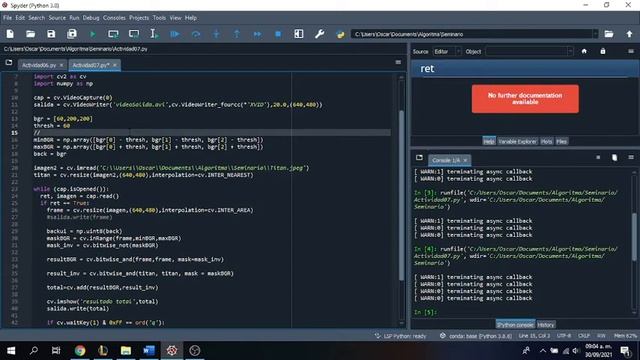
Task: Open the Projects menu
Action: click(139, 18)
